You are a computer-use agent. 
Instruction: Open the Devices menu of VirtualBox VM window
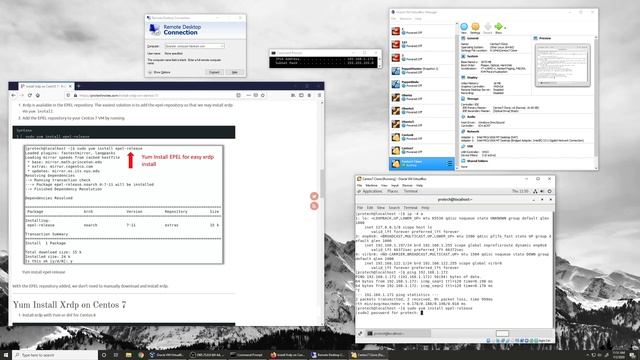(407, 185)
